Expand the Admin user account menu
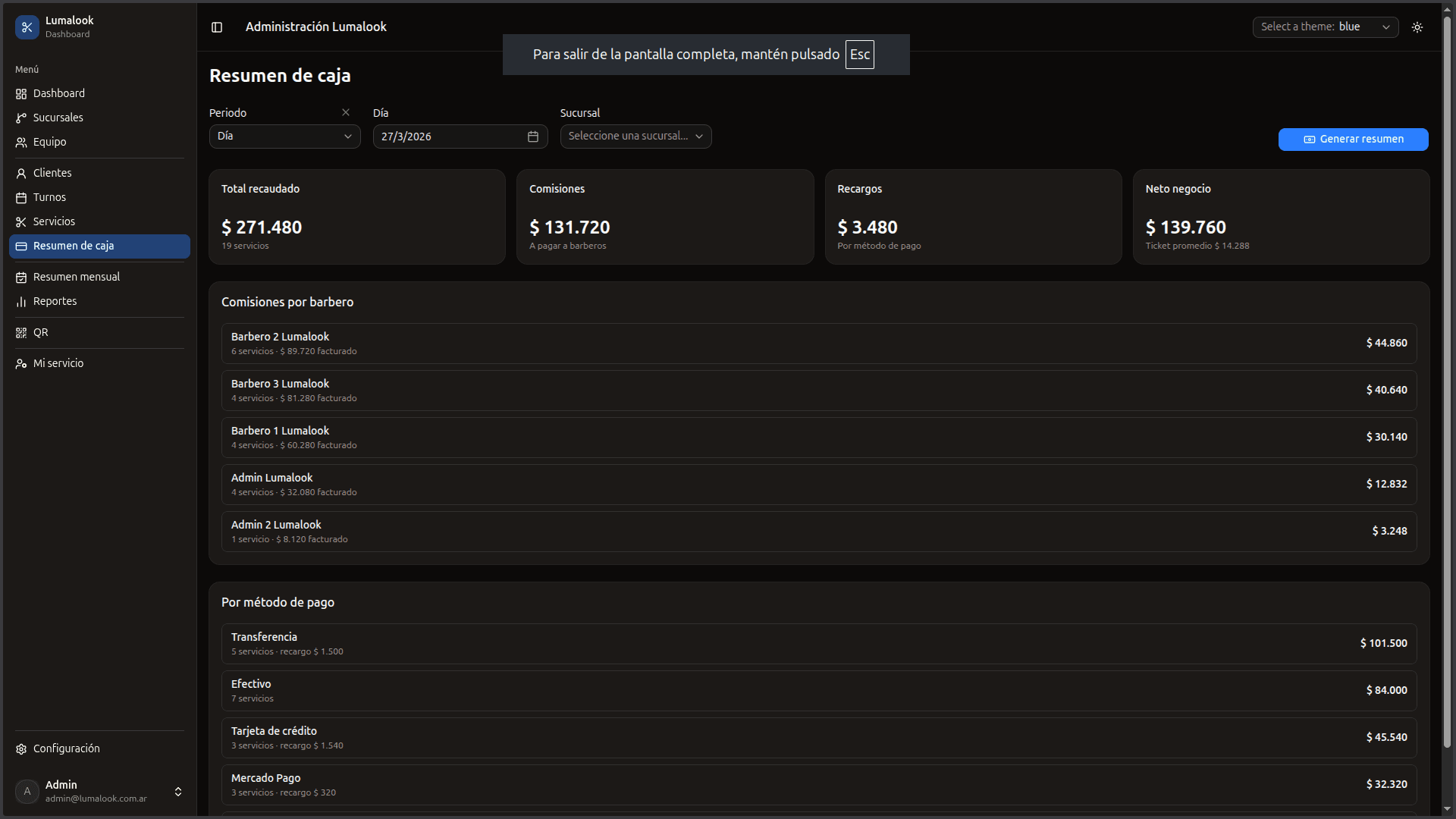 [x=99, y=792]
